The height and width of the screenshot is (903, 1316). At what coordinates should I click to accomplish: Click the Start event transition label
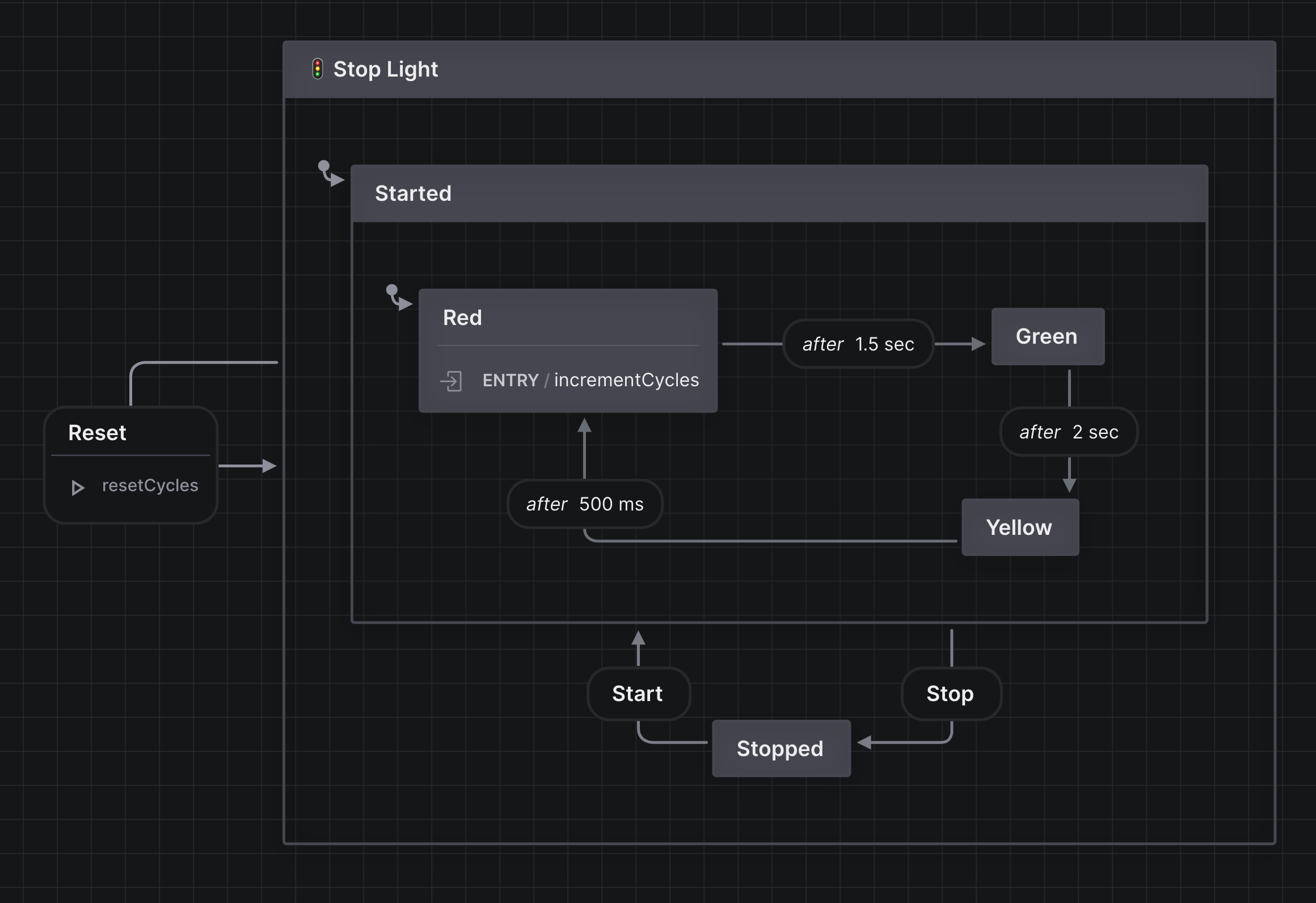(638, 694)
